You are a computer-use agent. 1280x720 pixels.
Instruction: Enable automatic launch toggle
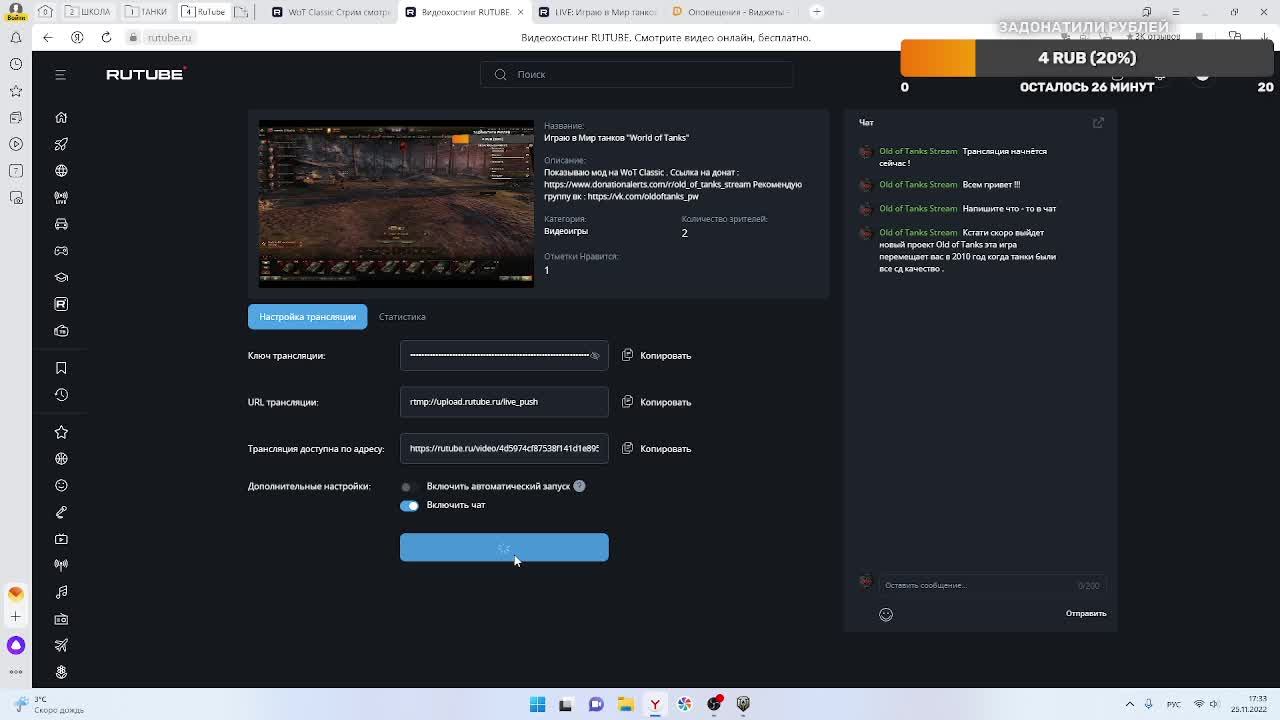(x=408, y=486)
